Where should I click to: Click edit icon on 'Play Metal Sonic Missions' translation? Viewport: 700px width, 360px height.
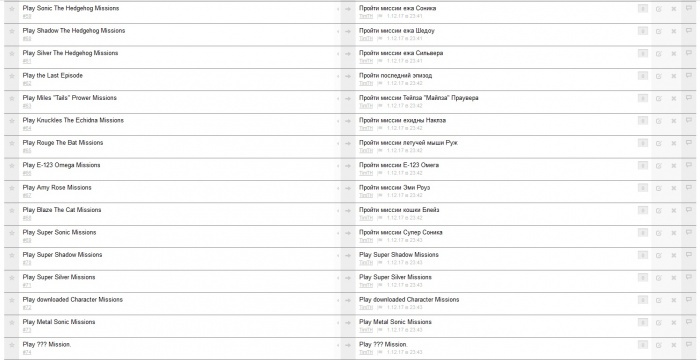click(658, 322)
